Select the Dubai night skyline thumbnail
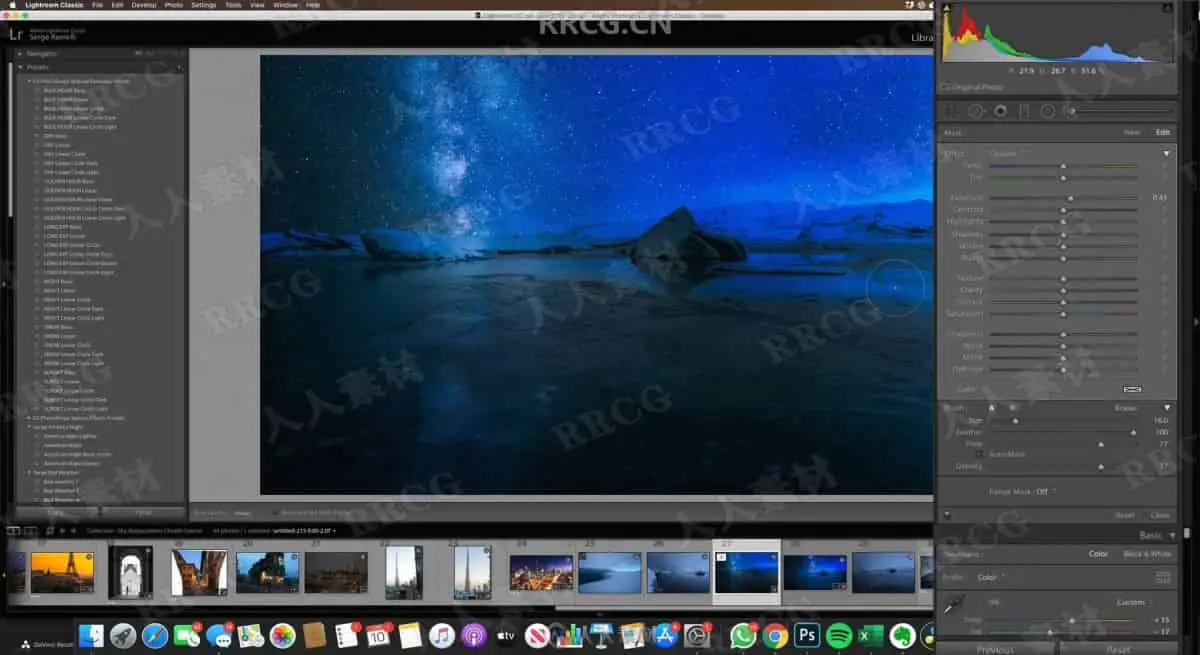 (x=541, y=573)
